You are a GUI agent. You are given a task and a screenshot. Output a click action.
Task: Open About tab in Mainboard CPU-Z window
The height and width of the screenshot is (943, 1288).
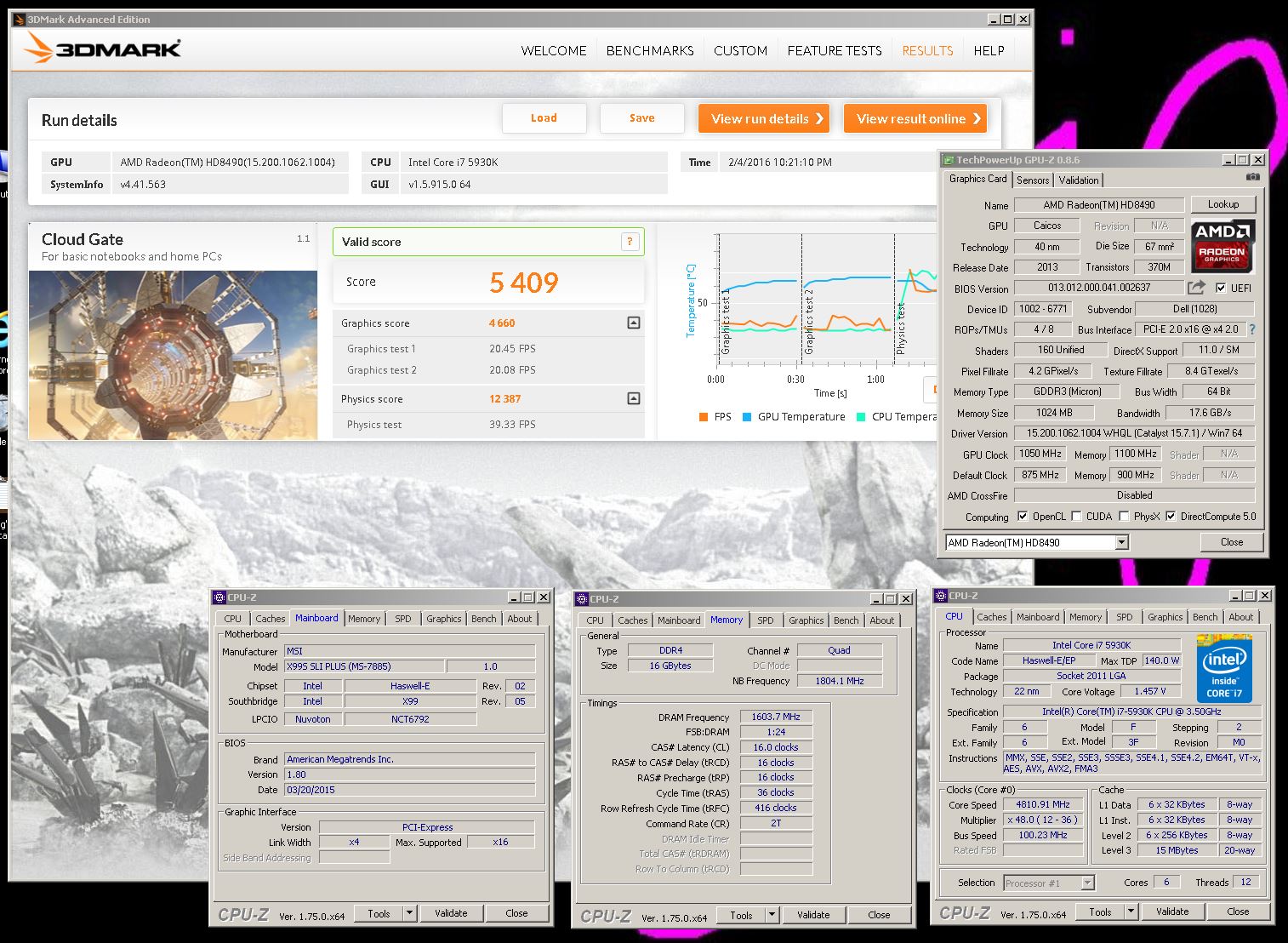pyautogui.click(x=519, y=619)
